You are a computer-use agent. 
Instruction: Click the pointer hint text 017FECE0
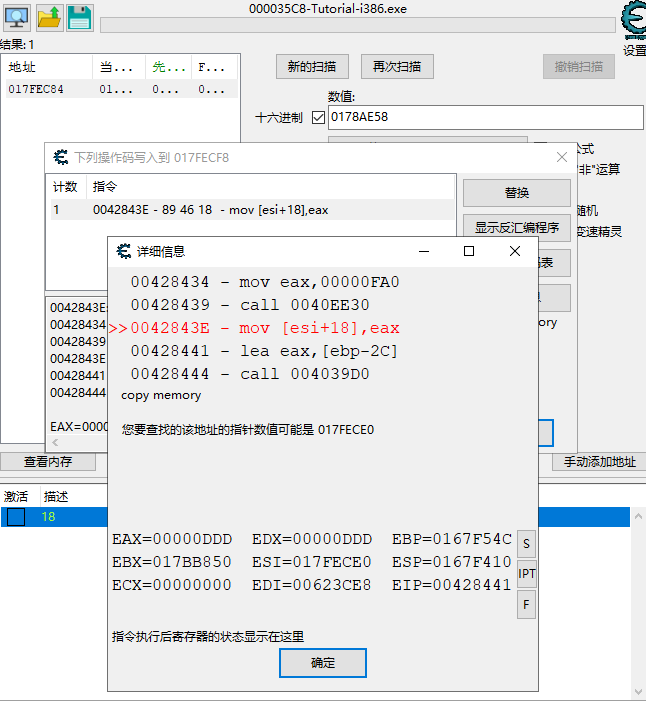248,430
